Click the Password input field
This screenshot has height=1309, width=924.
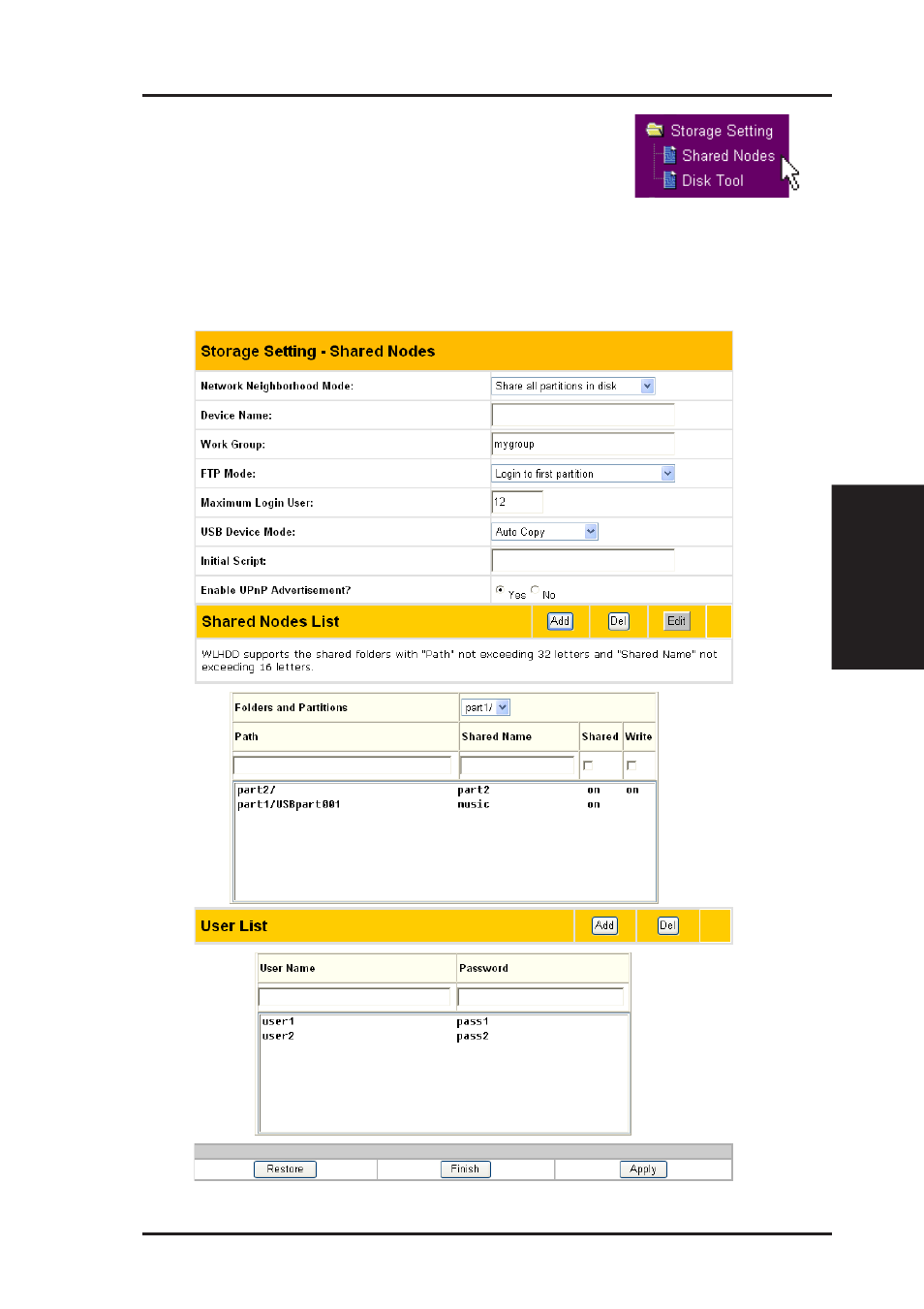pos(540,997)
